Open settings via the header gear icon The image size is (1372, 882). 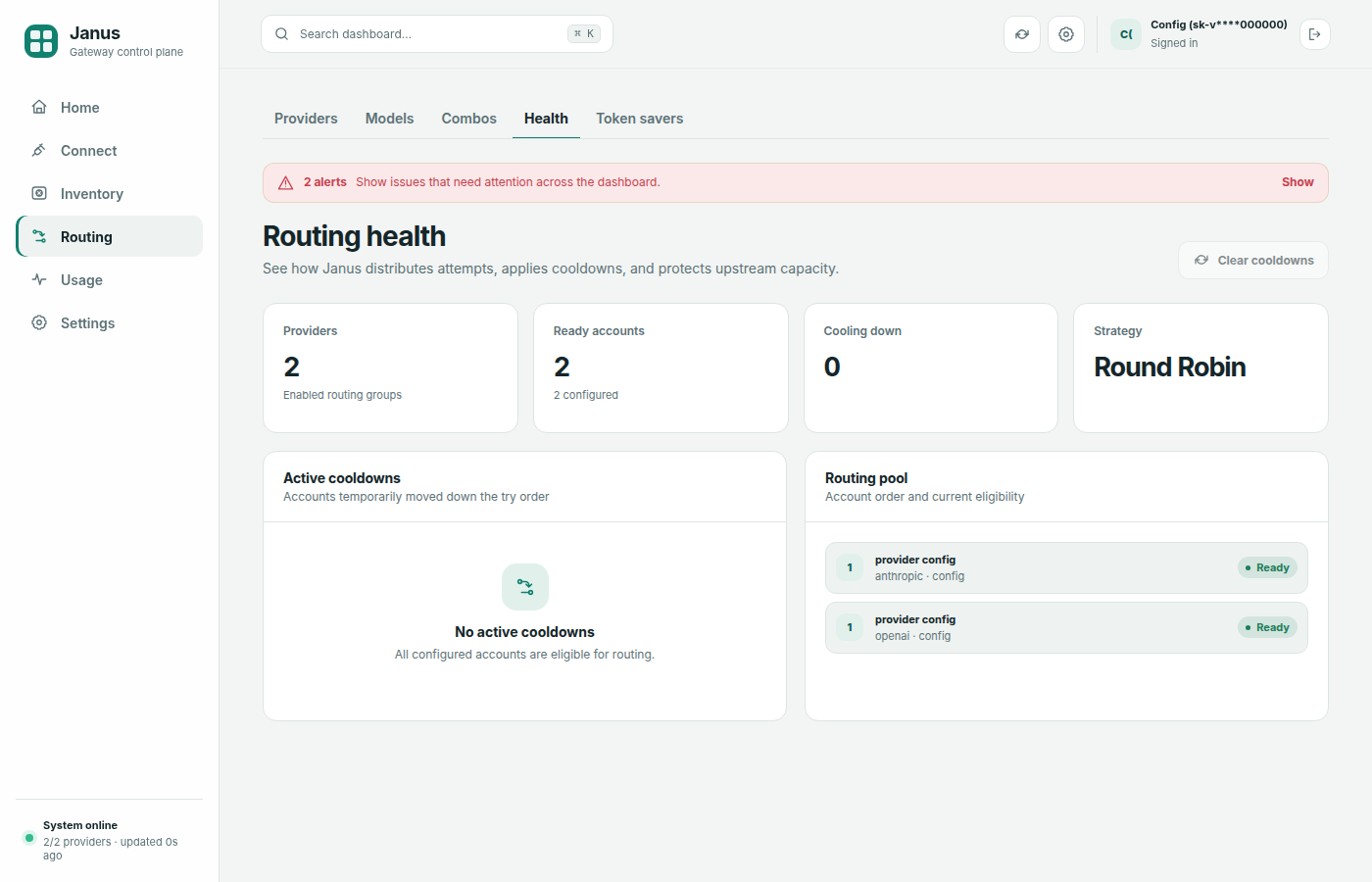tap(1066, 34)
